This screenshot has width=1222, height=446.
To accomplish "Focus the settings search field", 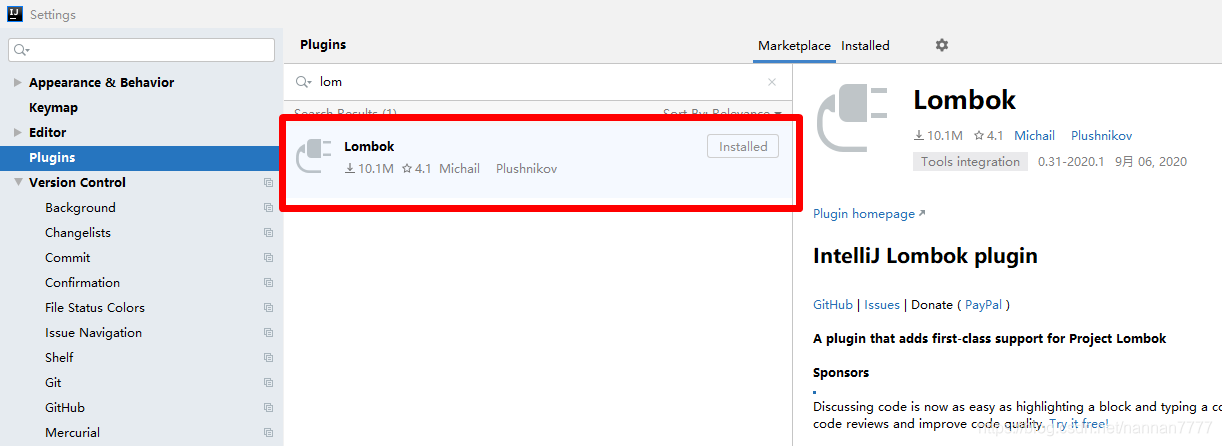I will (x=141, y=50).
